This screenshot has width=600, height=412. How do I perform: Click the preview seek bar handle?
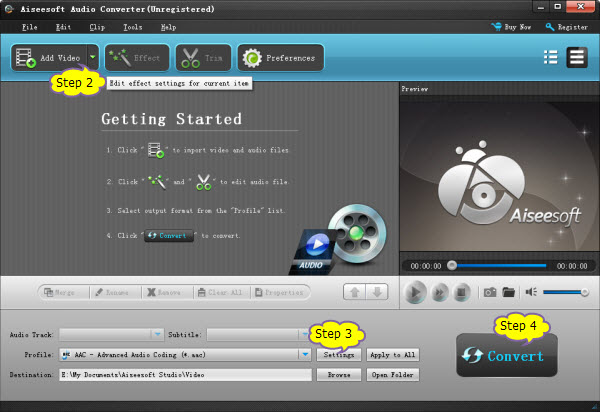coord(452,265)
